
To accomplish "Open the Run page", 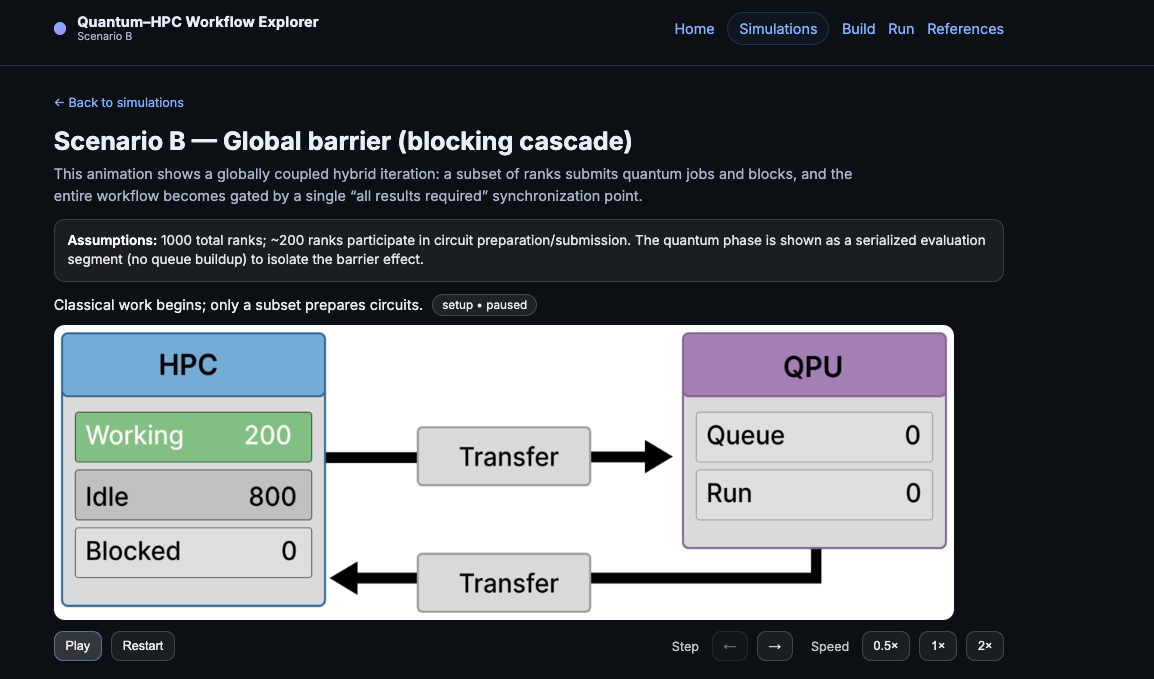I will (x=901, y=29).
